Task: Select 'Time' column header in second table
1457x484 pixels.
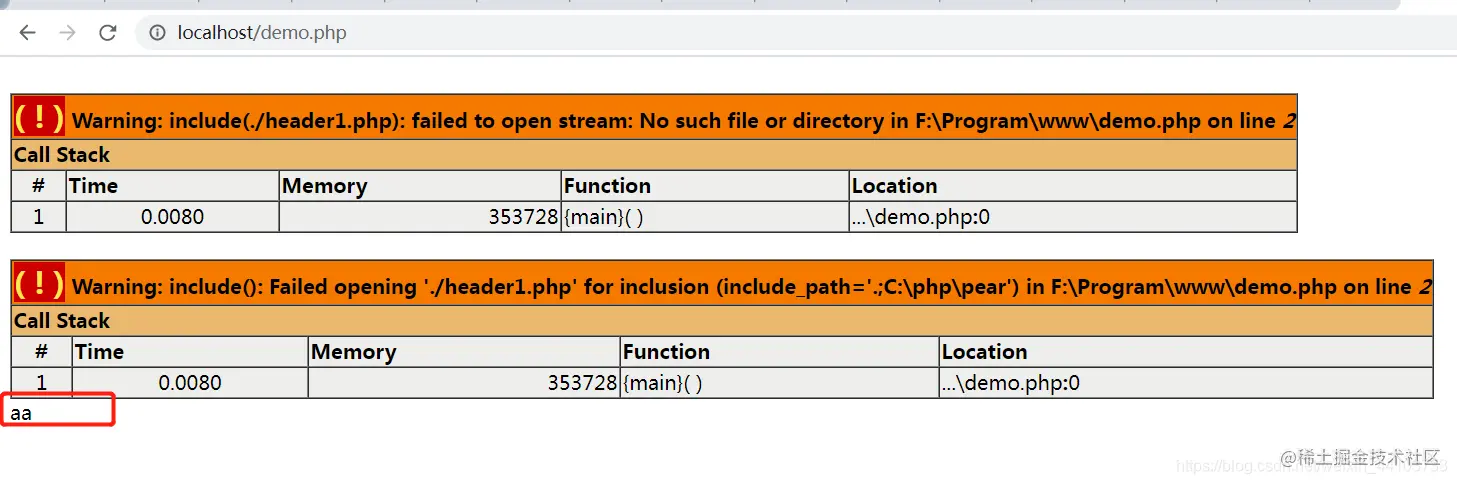Action: [x=100, y=352]
